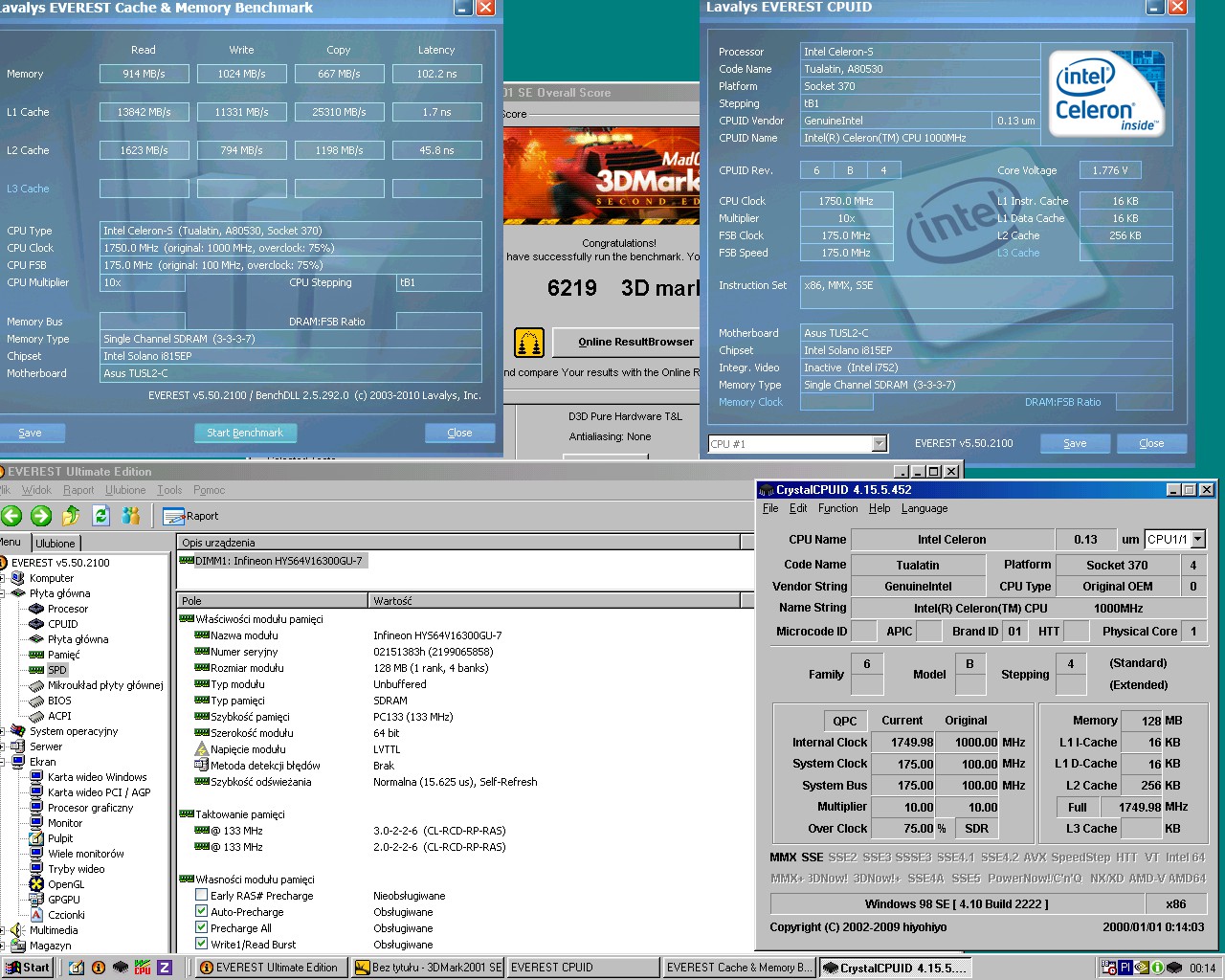Click Start Benchmark button
This screenshot has height=980, width=1225.
point(245,433)
